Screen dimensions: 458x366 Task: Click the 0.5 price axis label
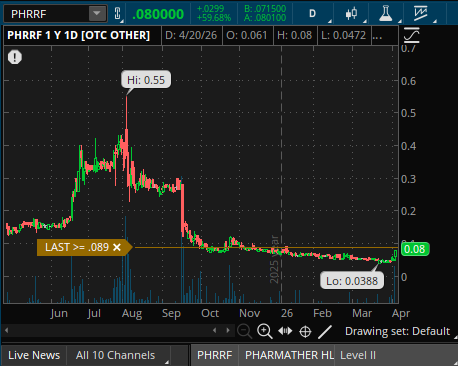(x=408, y=113)
